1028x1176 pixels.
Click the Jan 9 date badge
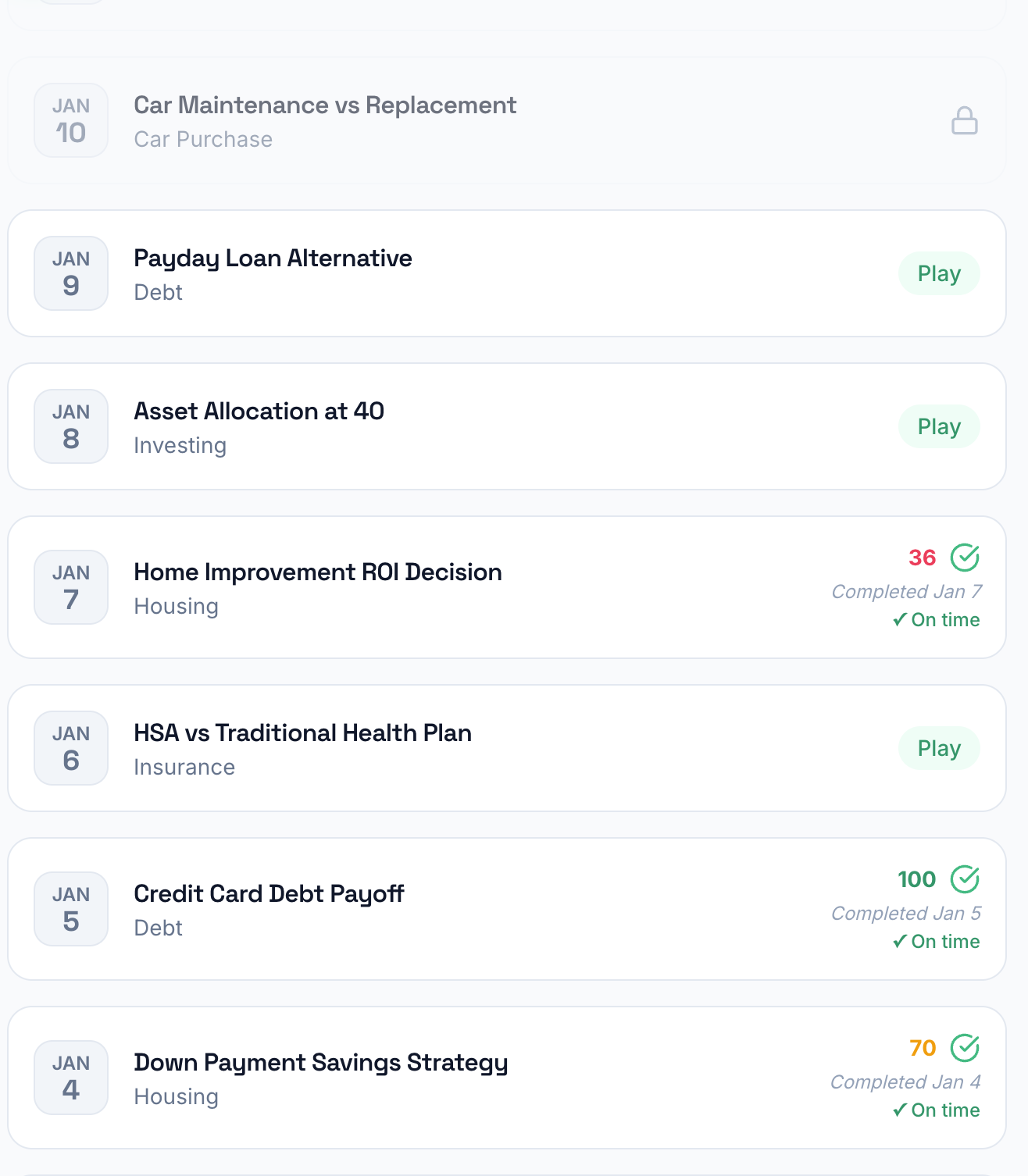(70, 273)
